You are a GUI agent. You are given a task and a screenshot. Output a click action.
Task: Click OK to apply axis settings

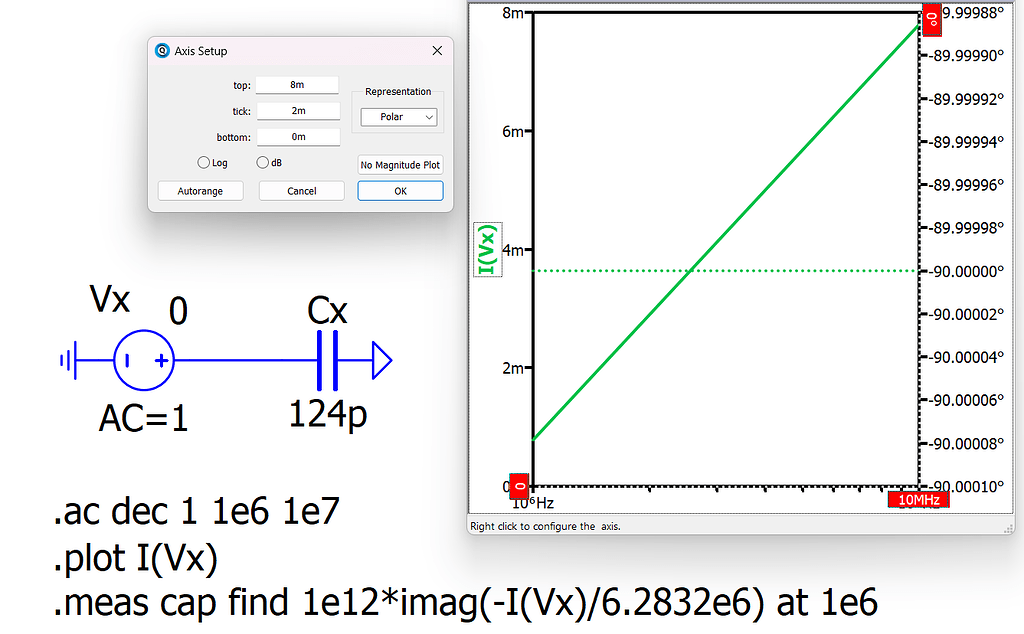[x=400, y=190]
